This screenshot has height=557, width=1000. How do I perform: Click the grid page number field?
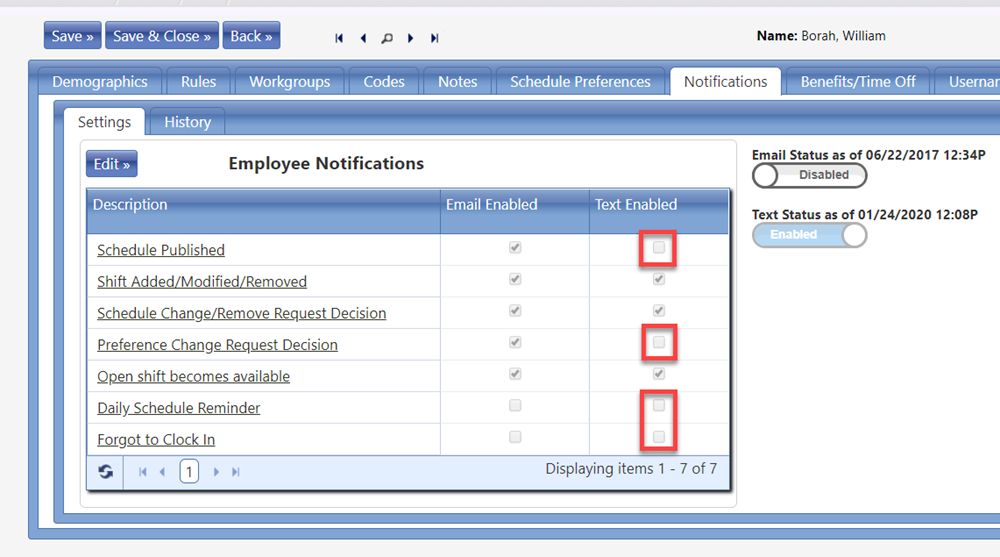[189, 472]
